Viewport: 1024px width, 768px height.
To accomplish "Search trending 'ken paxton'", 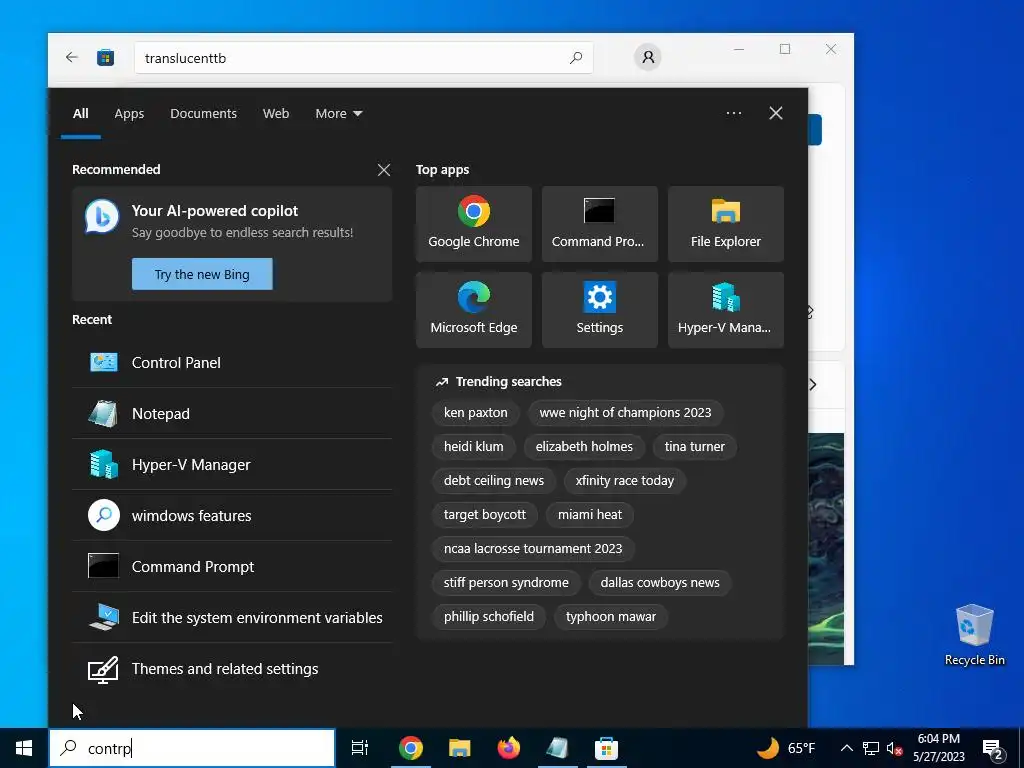I will (475, 413).
